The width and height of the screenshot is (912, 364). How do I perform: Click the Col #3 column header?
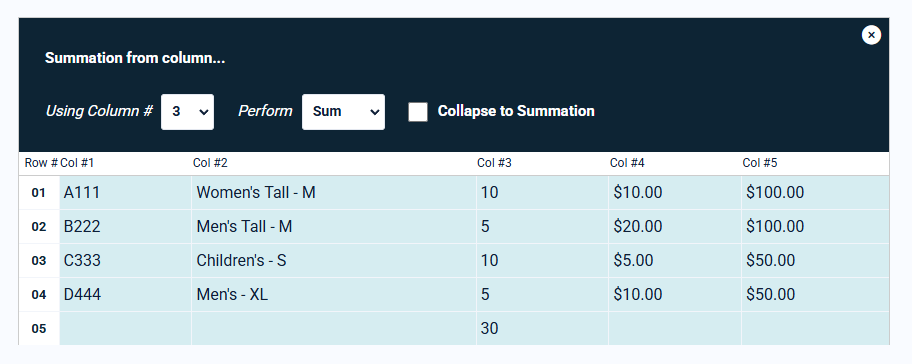[494, 163]
